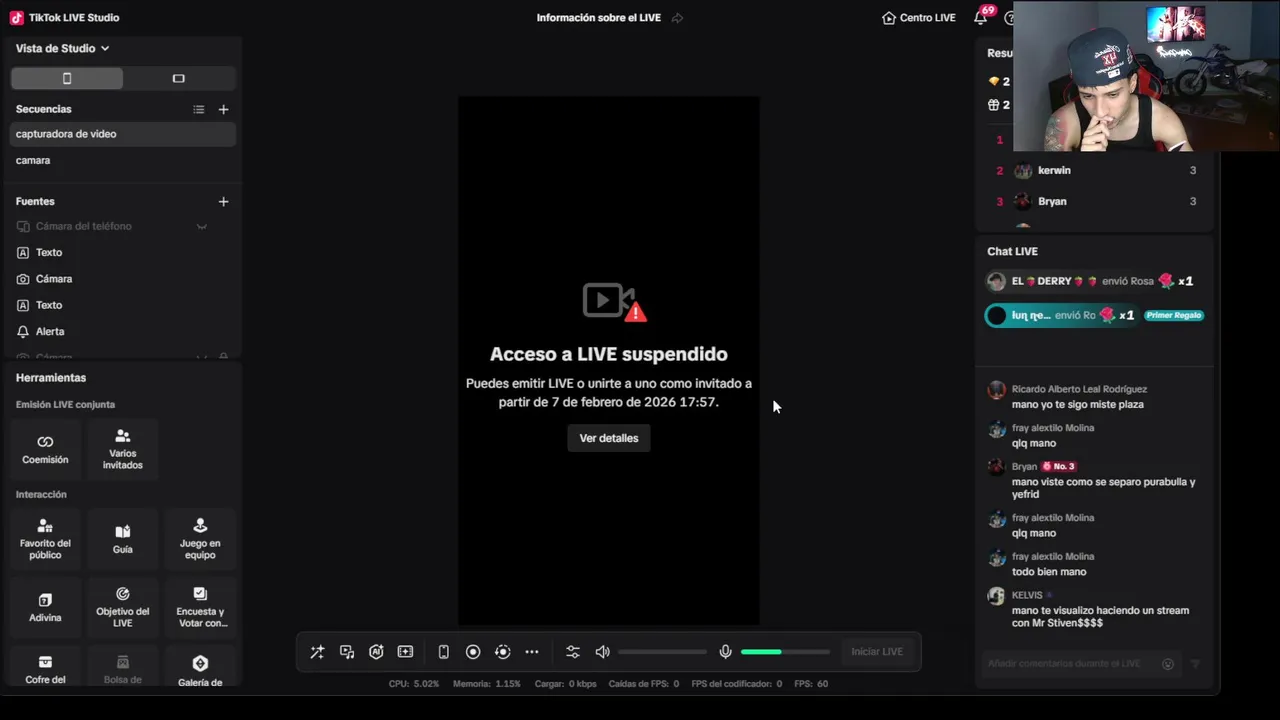This screenshot has height=720, width=1280.
Task: Open the Adivina tool
Action: [x=45, y=607]
